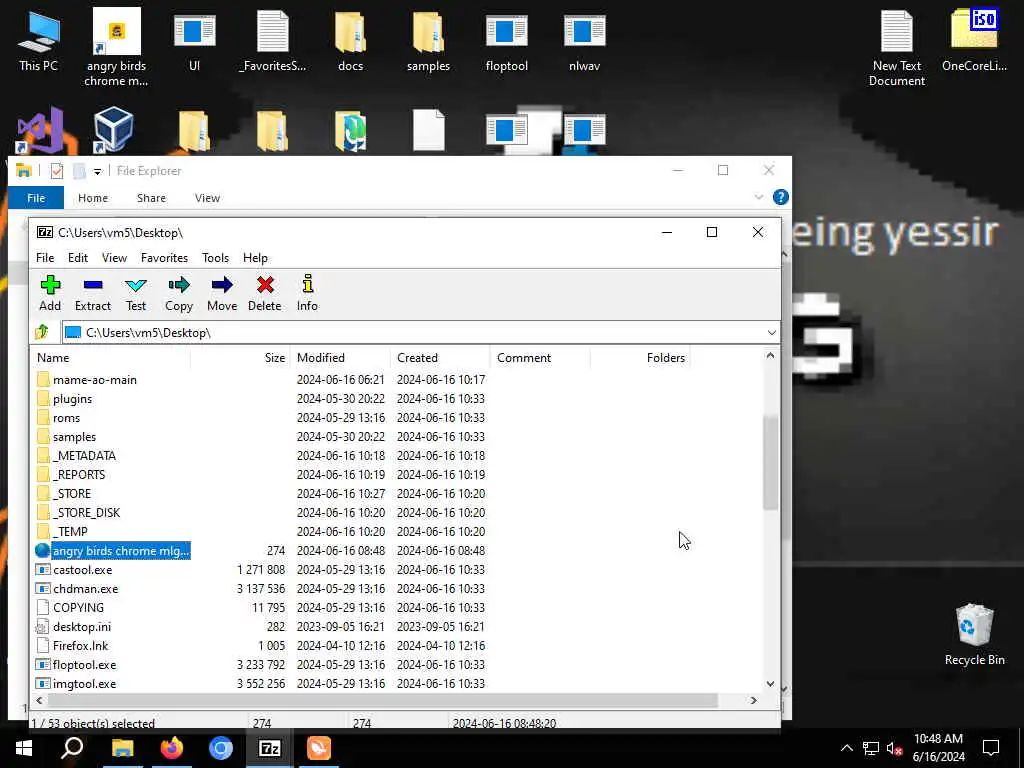
Task: Click the Extract toolbar icon
Action: pos(93,293)
